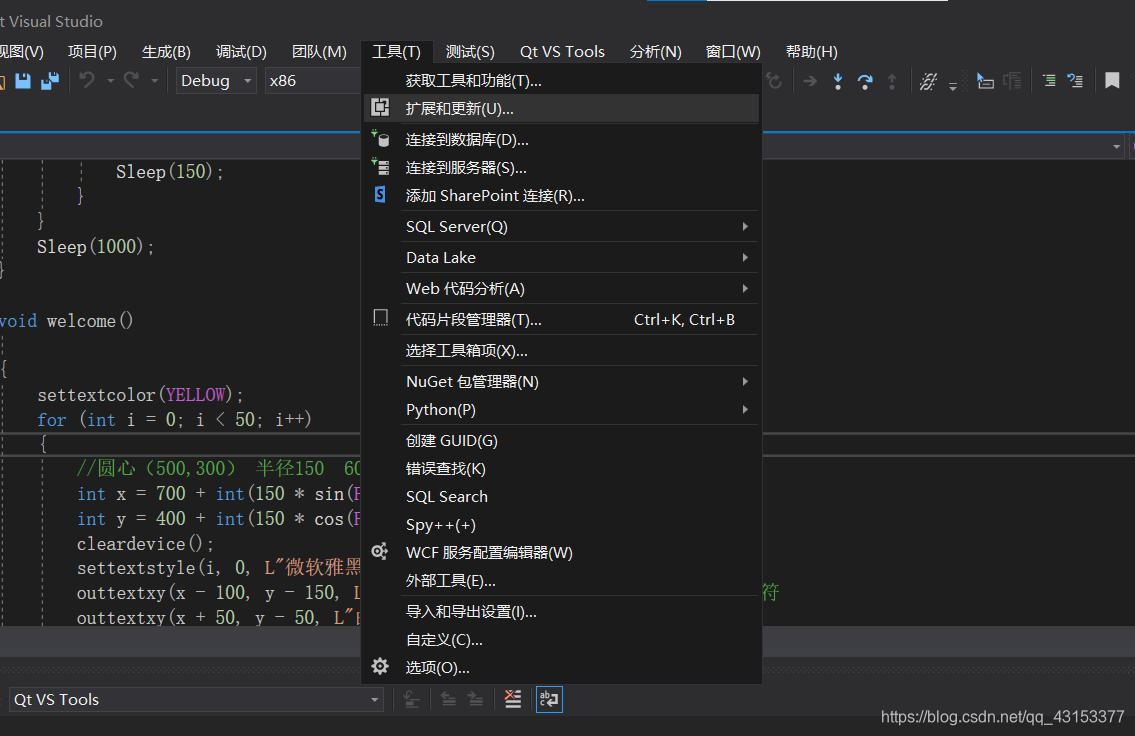Click the Step Over debug icon
Screen dimensions: 1135x736
coord(865,81)
